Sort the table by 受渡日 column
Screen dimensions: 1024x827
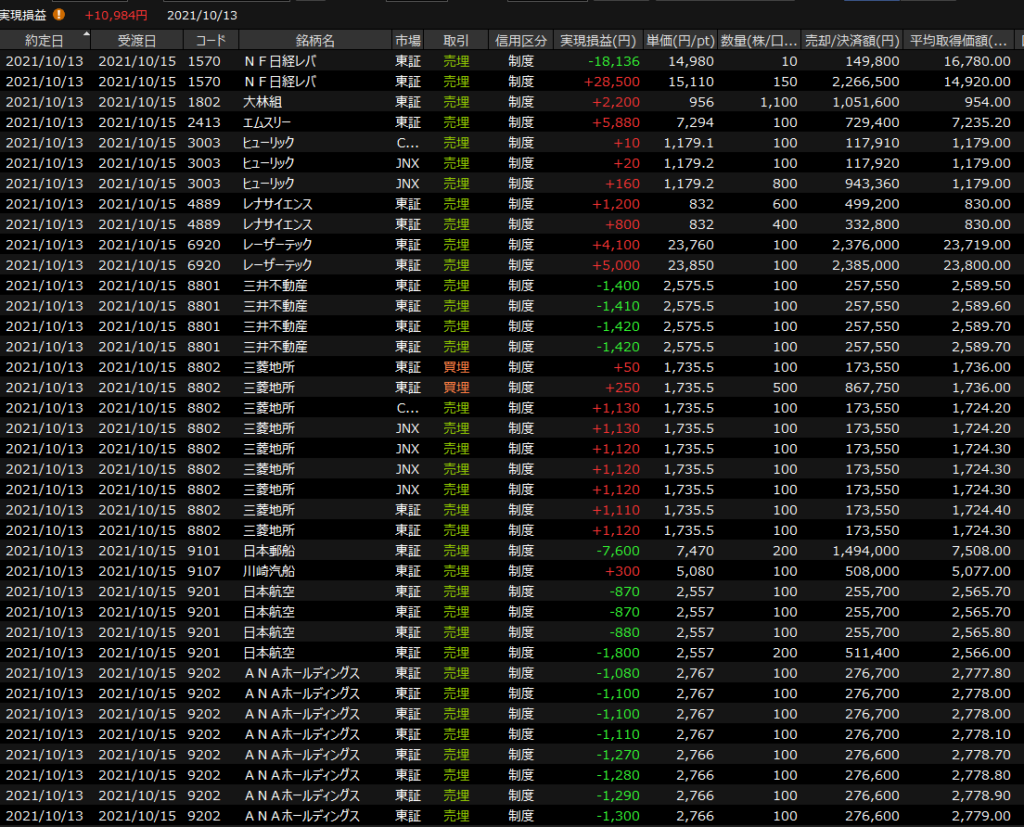[136, 41]
